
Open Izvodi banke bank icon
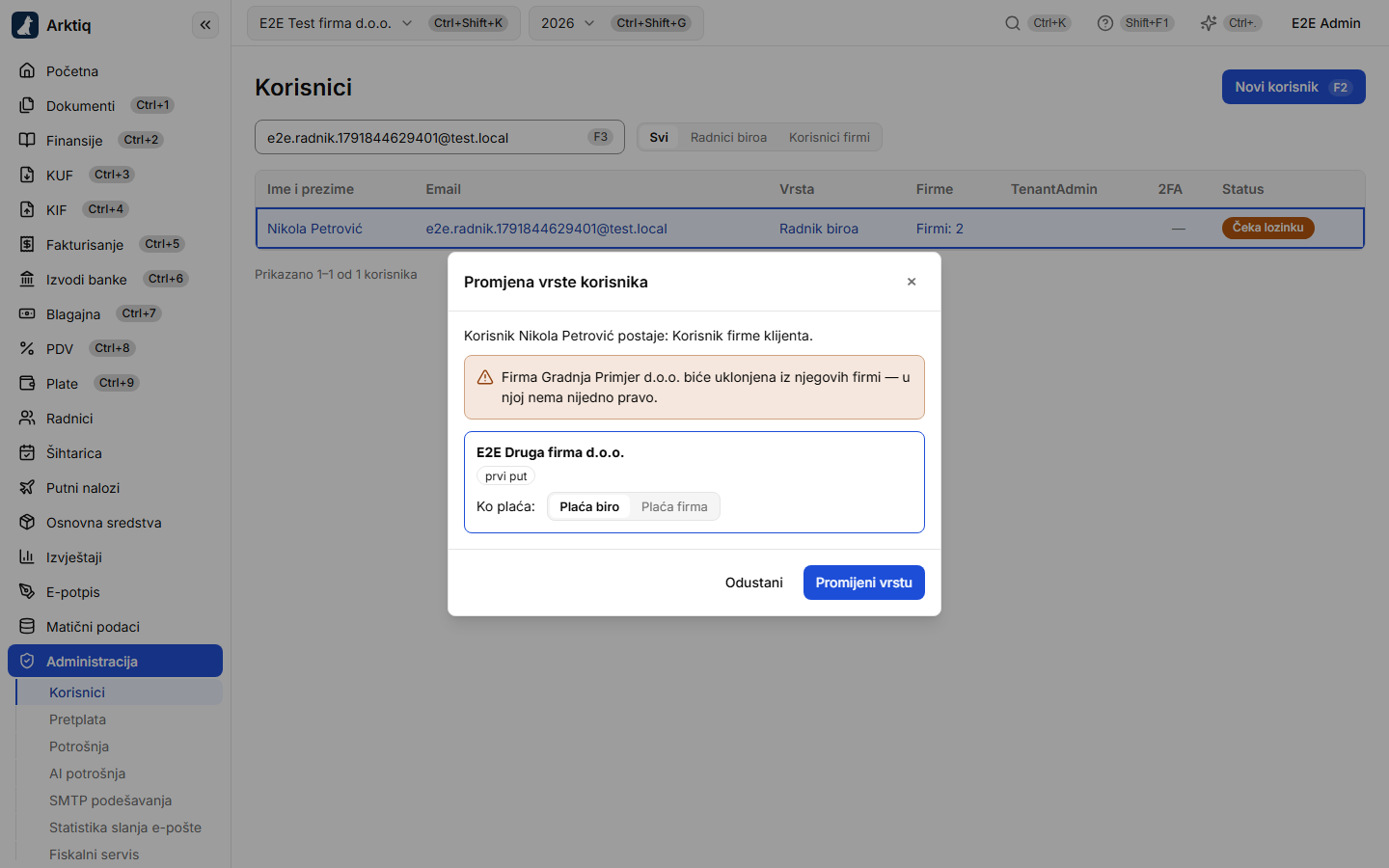point(27,279)
